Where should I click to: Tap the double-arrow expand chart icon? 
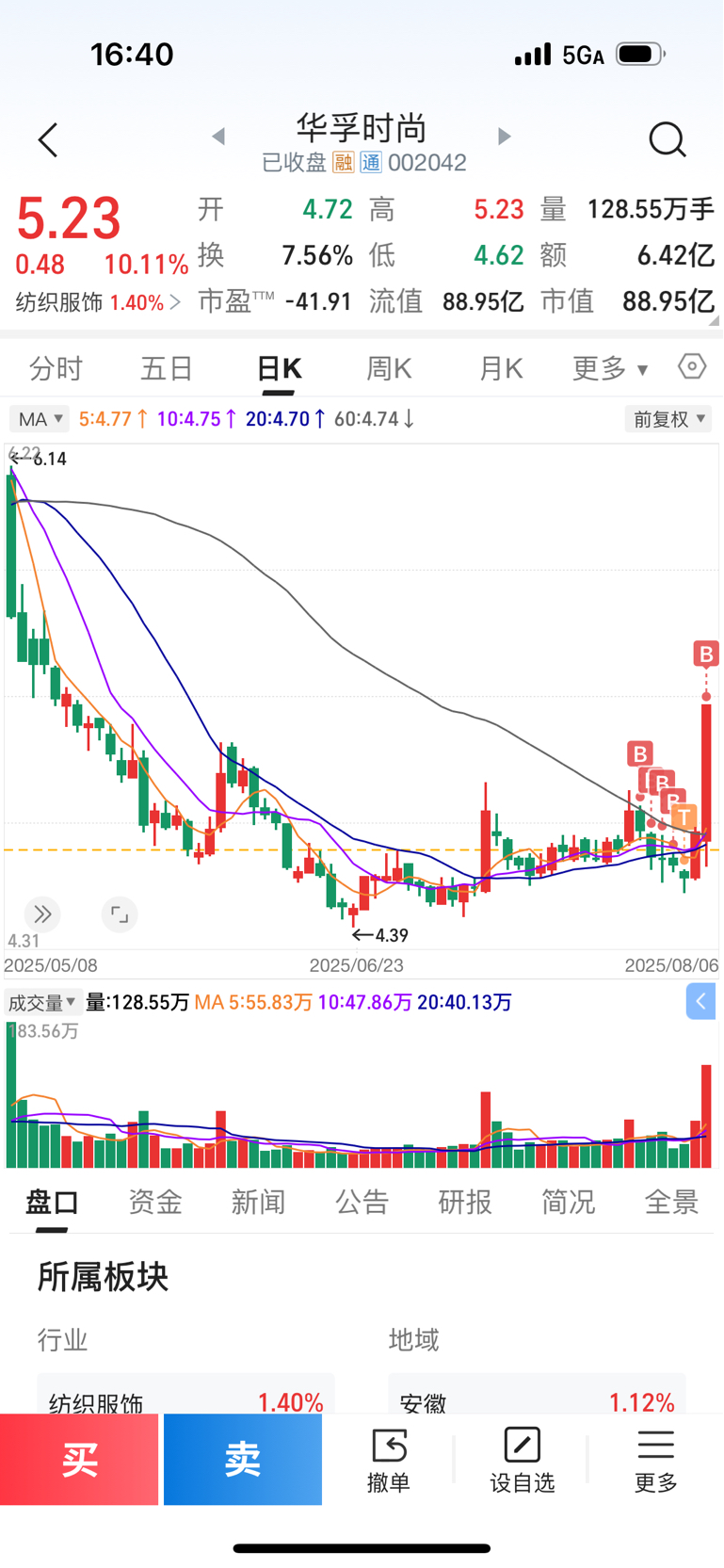coord(42,913)
